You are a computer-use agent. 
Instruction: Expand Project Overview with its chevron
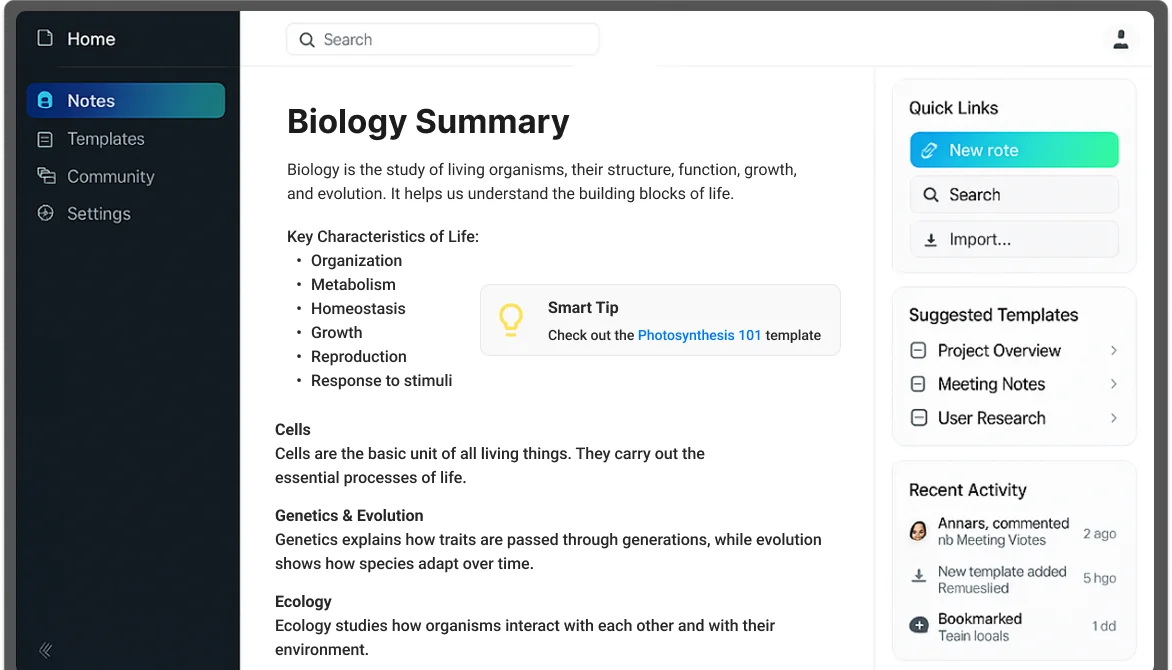[x=1114, y=351]
